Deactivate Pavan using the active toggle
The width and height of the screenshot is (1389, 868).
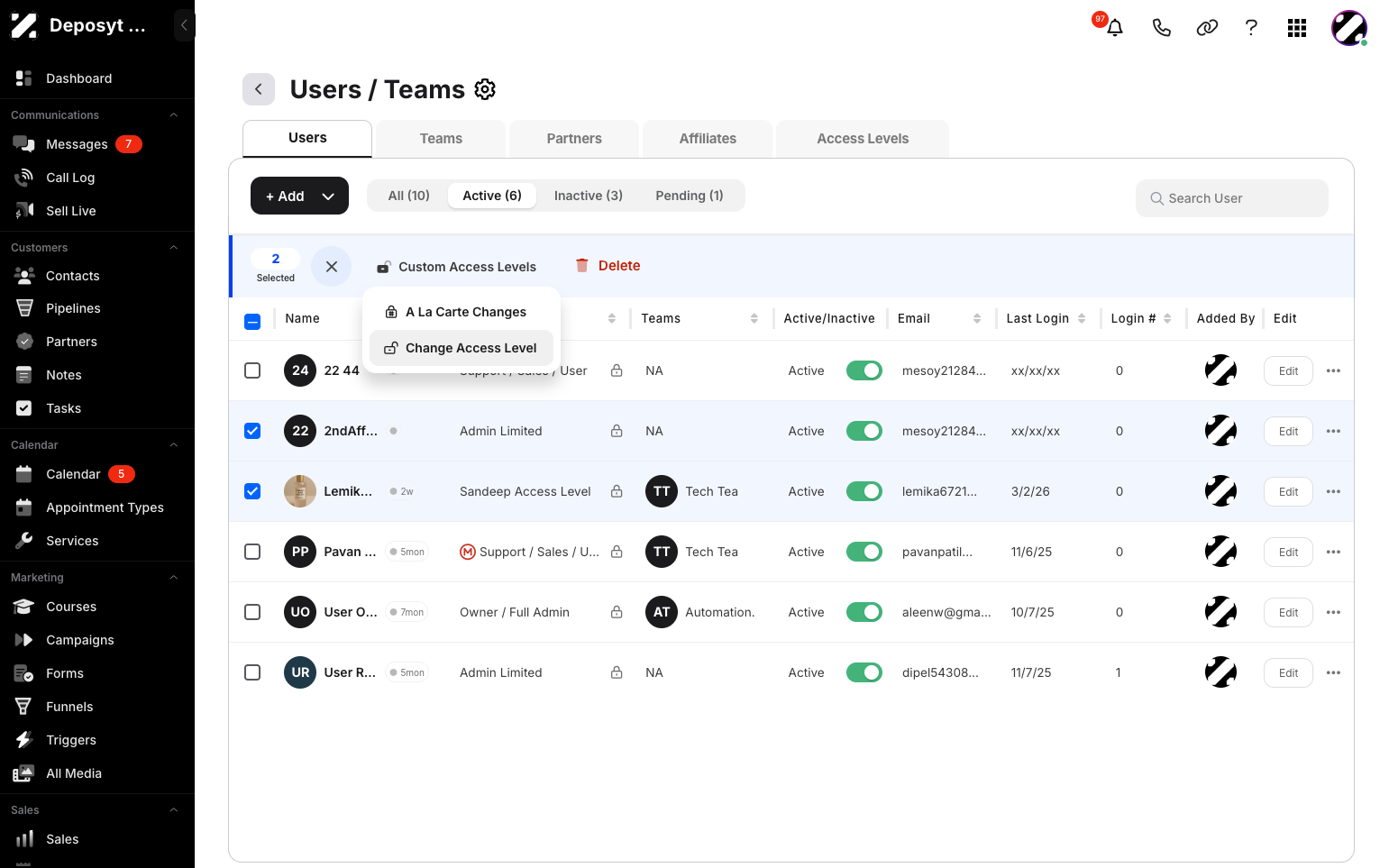(x=864, y=552)
